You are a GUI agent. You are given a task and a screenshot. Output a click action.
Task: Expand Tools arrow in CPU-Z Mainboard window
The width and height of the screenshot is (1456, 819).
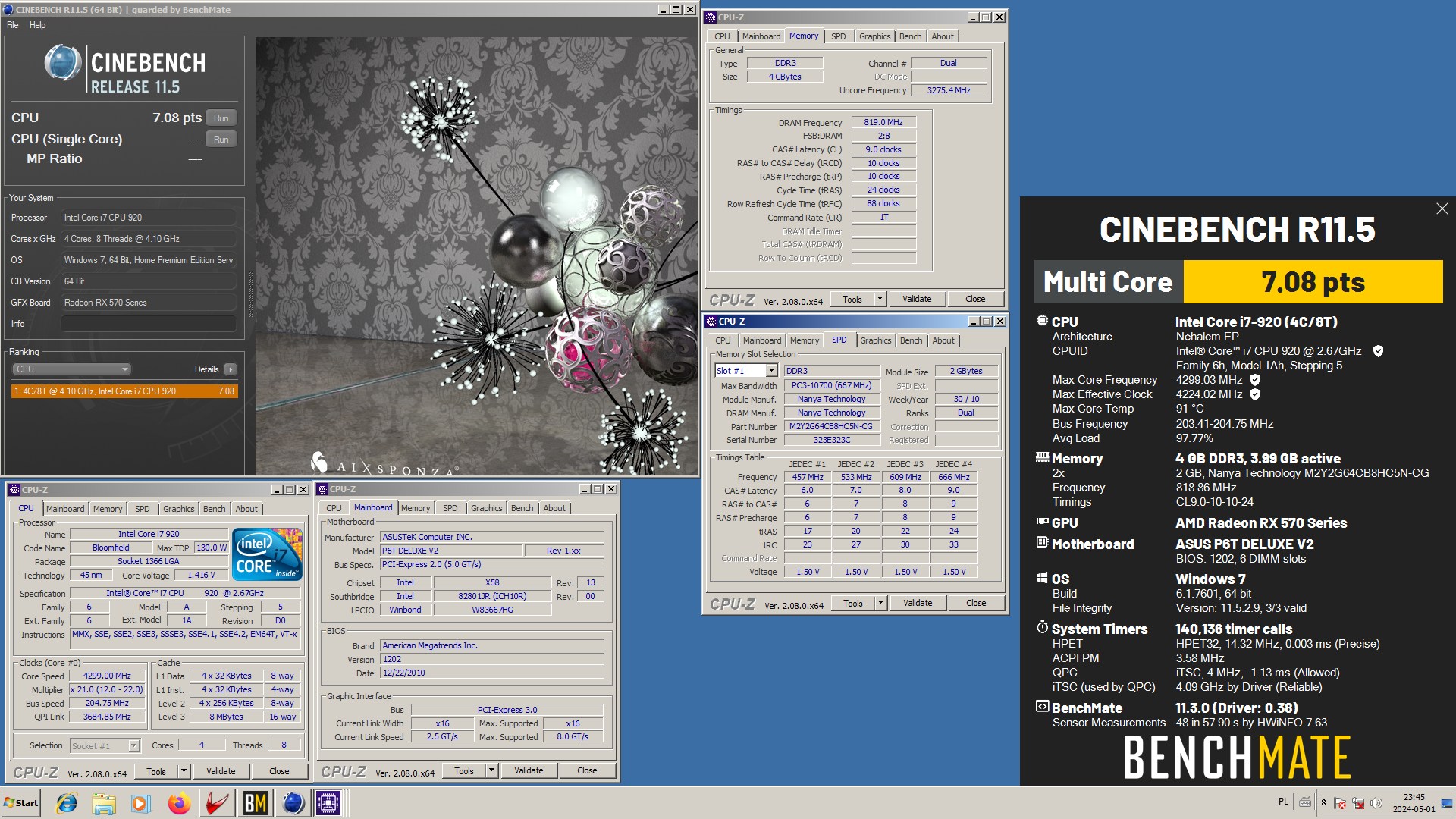tap(491, 770)
